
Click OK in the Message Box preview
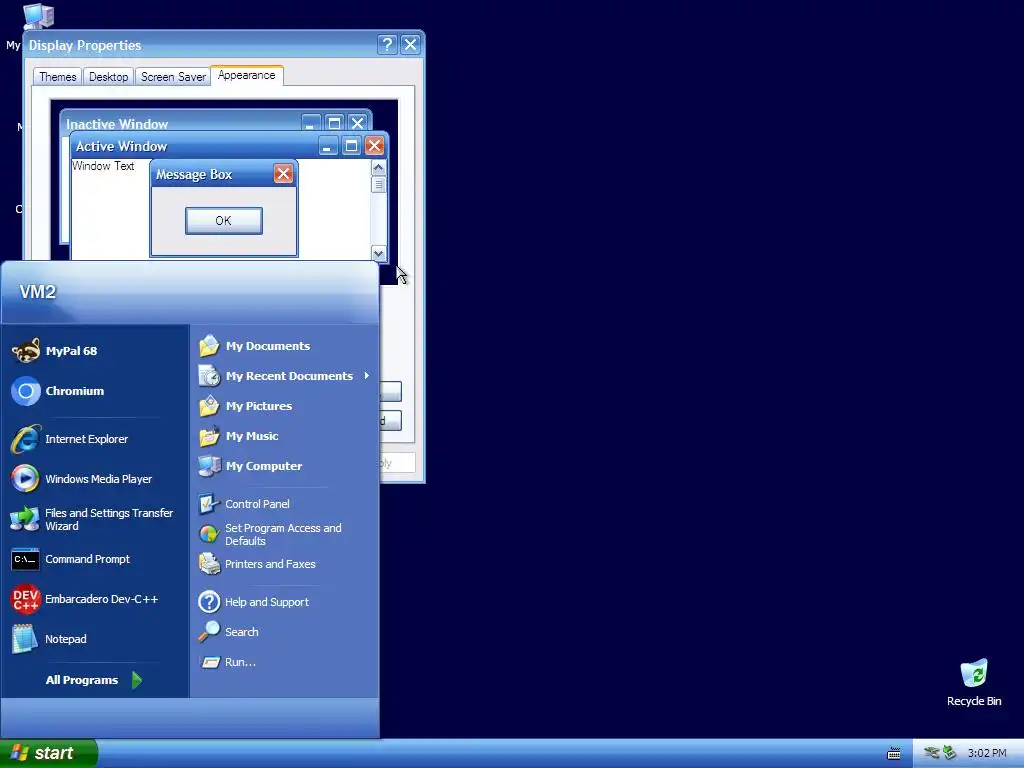pos(223,221)
